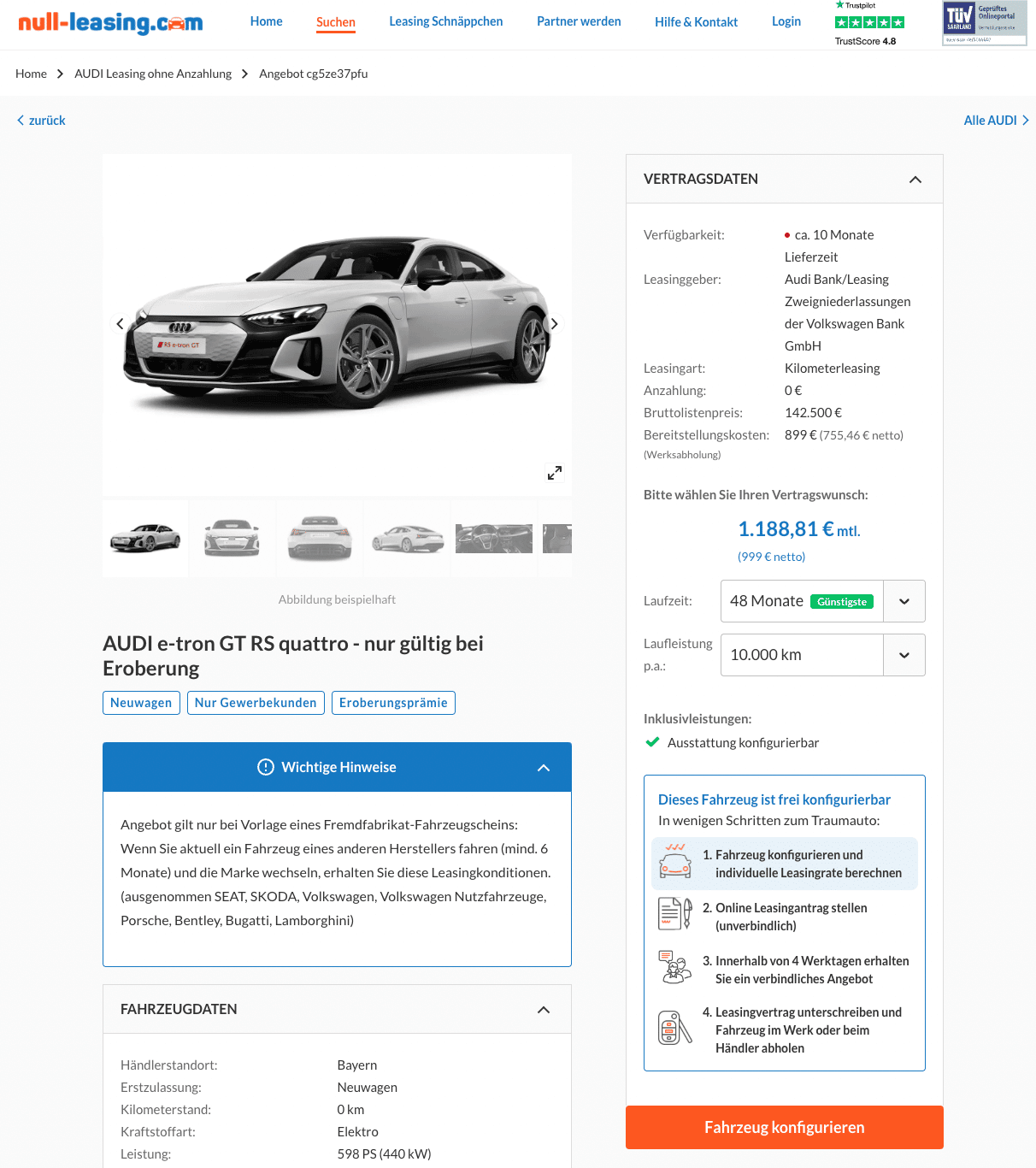This screenshot has width=1036, height=1168.
Task: Collapse the Fahrzeugdaten section
Action: [x=543, y=1010]
